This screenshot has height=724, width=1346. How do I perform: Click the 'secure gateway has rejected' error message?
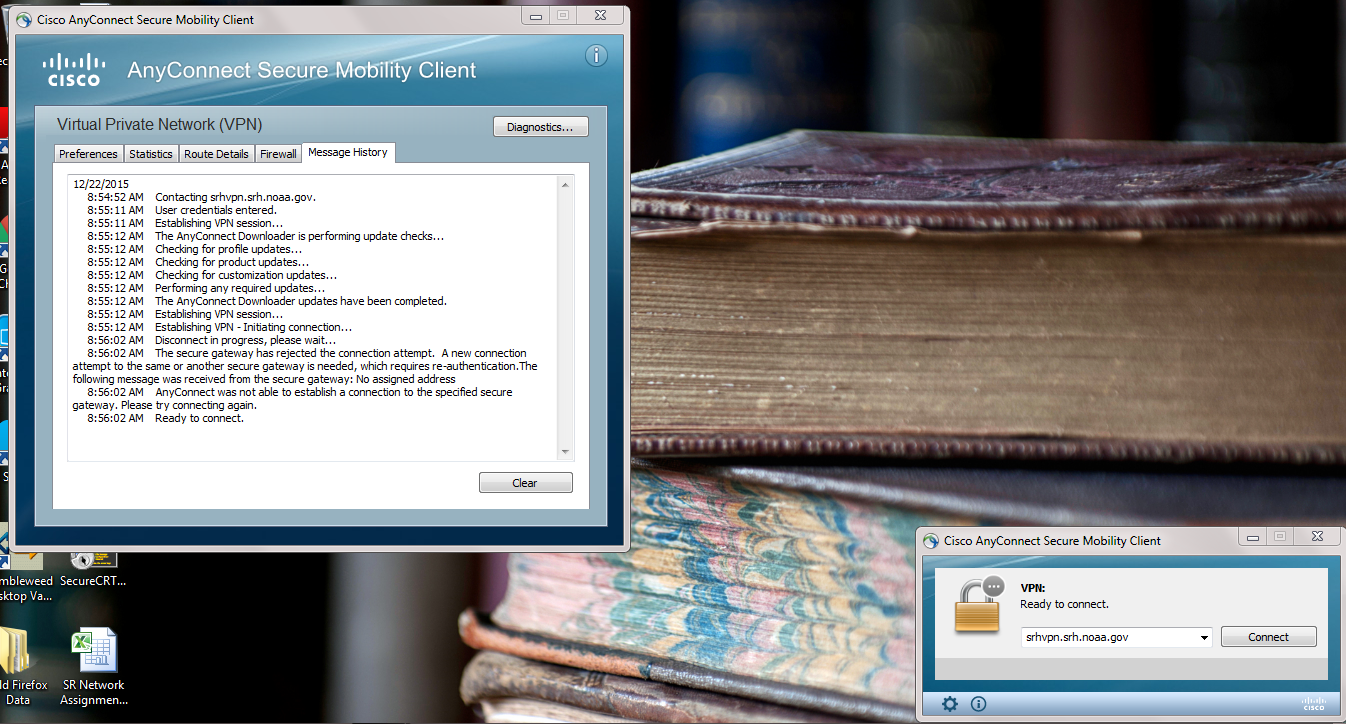click(305, 366)
